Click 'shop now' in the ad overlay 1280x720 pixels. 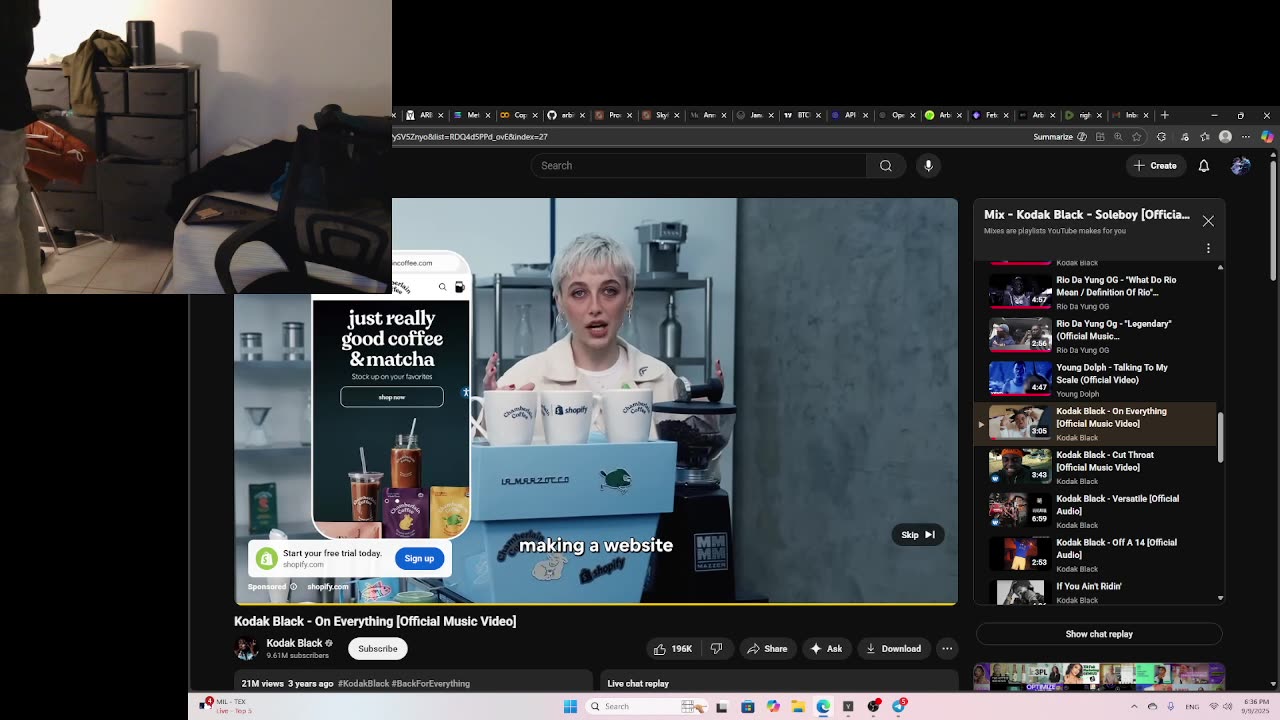pos(392,397)
